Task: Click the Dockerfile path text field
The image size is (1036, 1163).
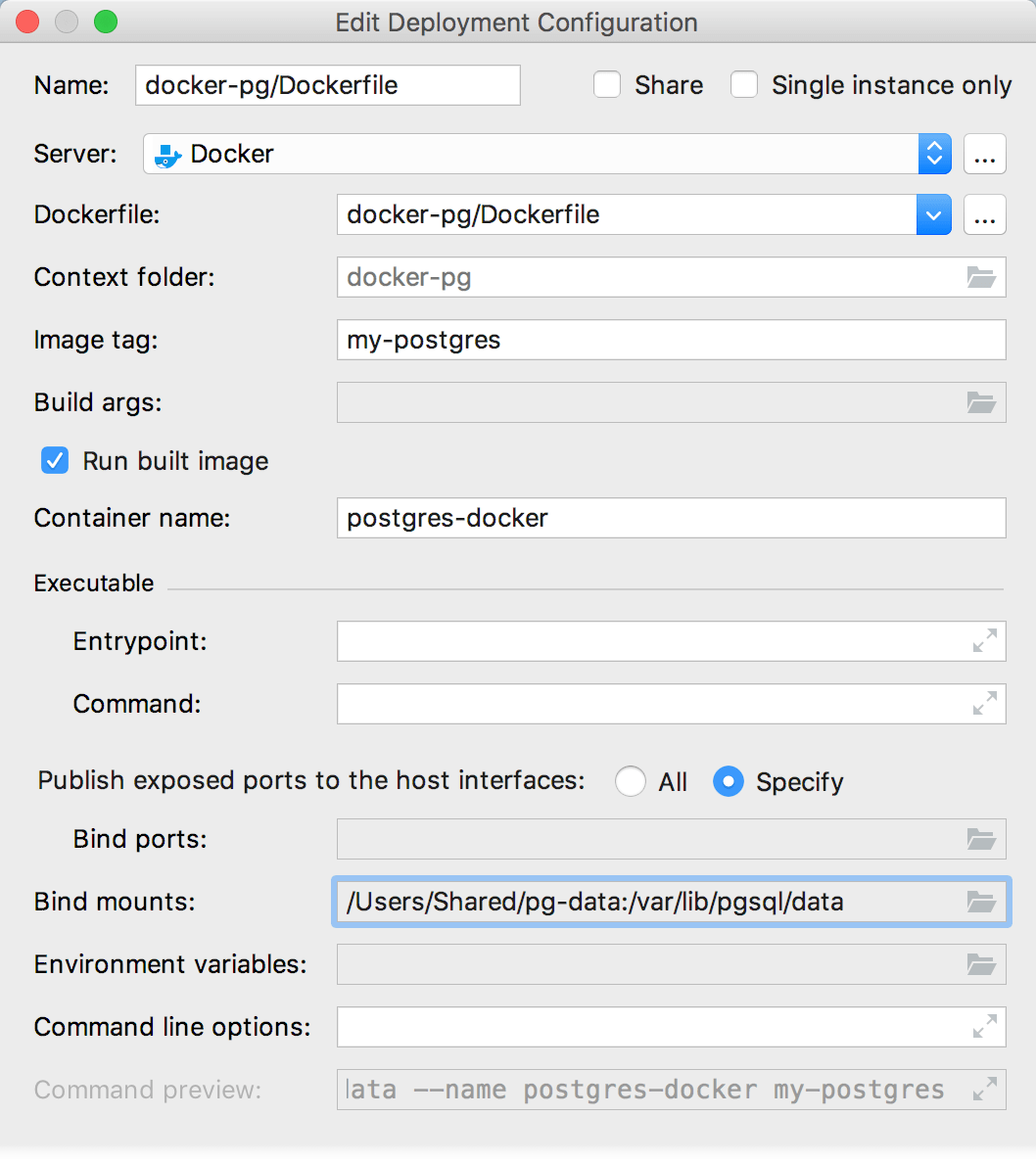Action: coord(627,215)
